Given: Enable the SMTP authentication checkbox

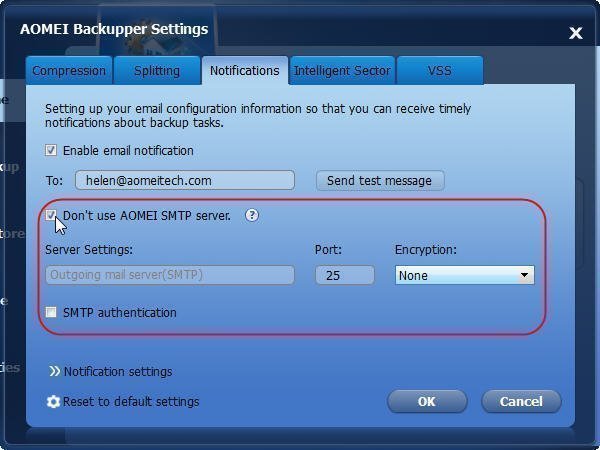Looking at the screenshot, I should click(51, 312).
